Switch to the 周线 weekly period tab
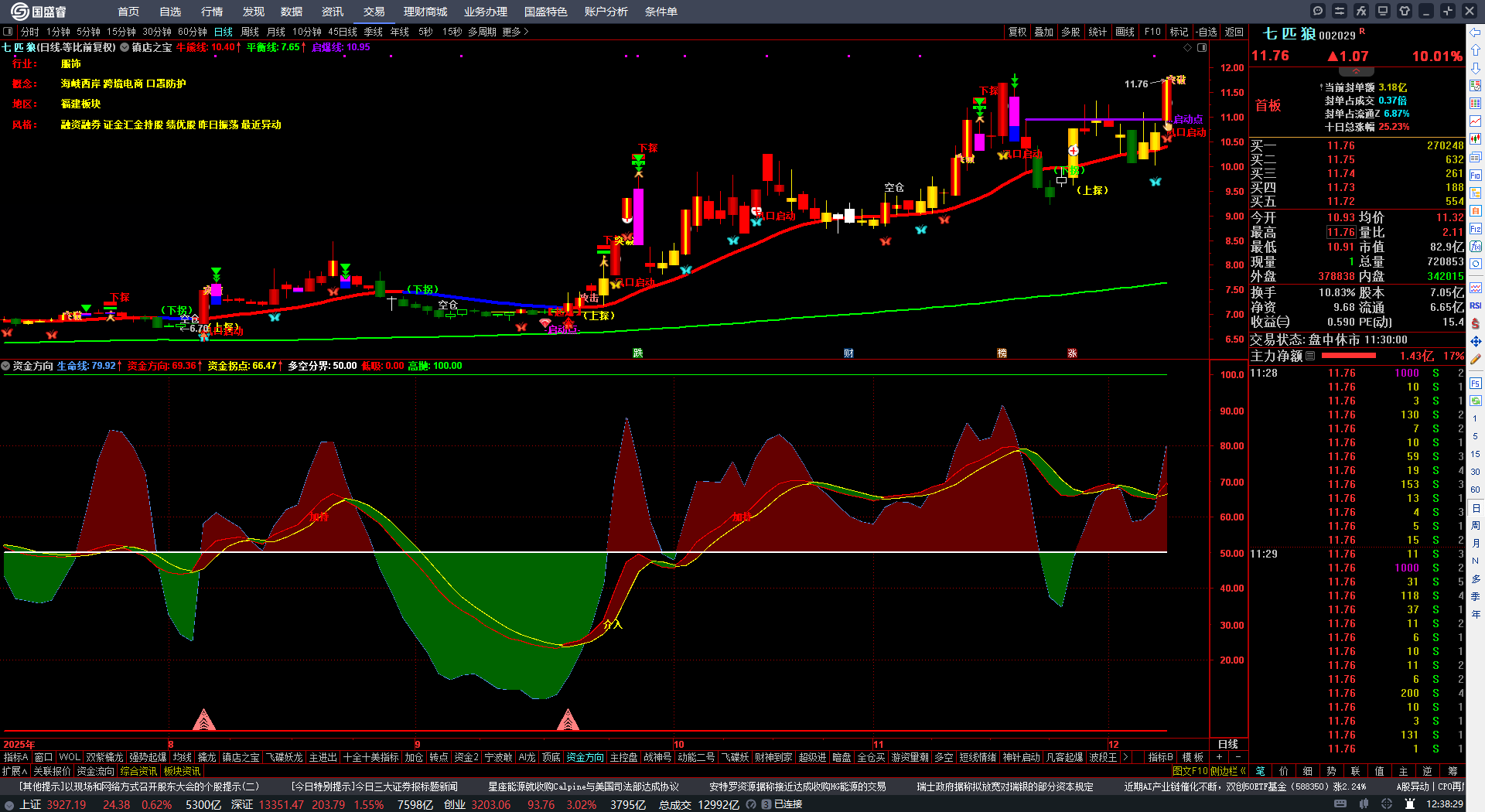 point(250,32)
